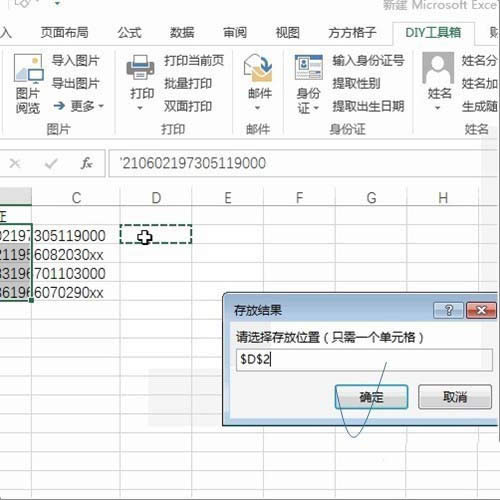The image size is (500, 500).
Task: Click the 打印 printer icon
Action: (140, 68)
